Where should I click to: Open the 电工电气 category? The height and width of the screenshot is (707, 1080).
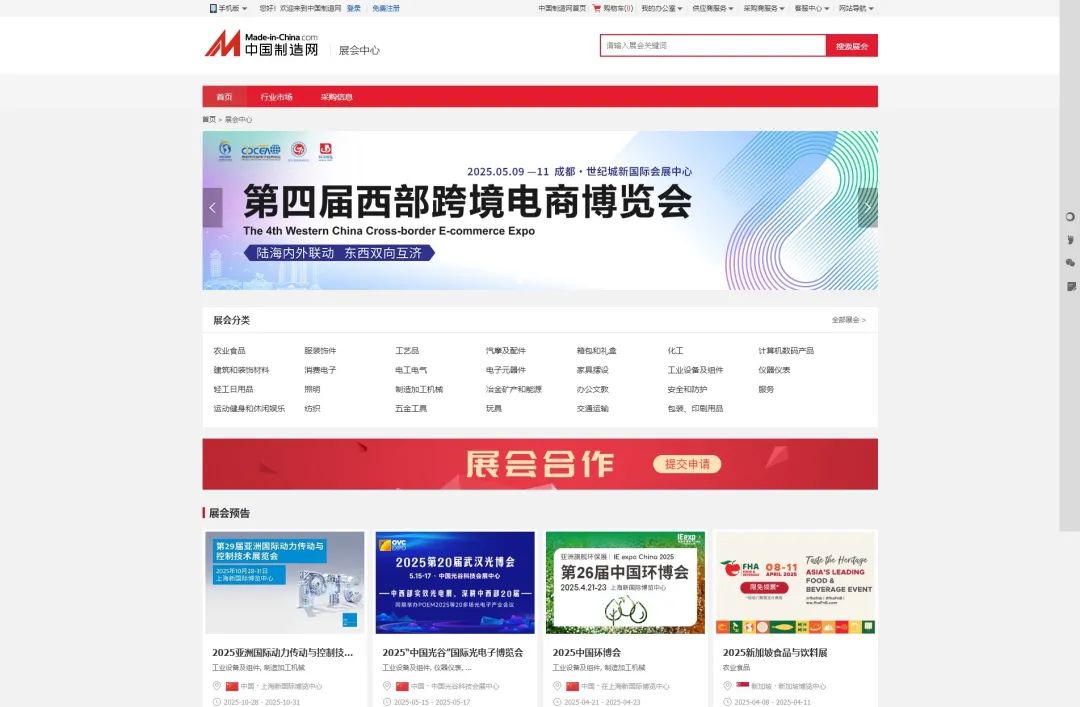tap(411, 370)
